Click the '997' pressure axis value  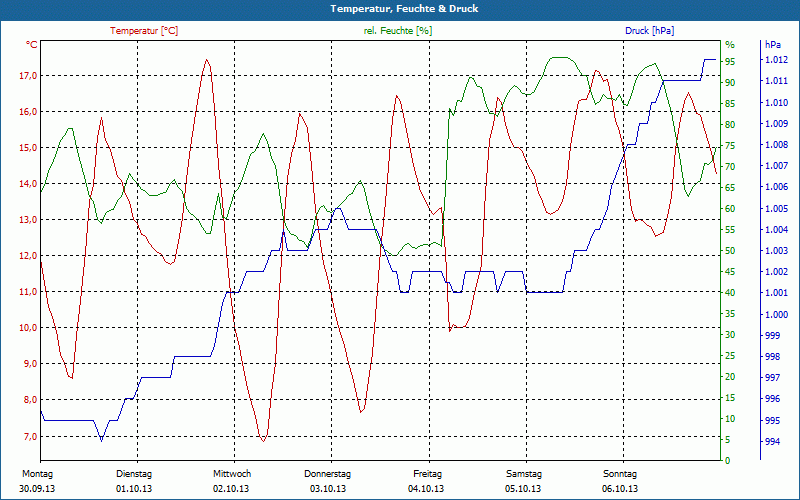click(773, 378)
